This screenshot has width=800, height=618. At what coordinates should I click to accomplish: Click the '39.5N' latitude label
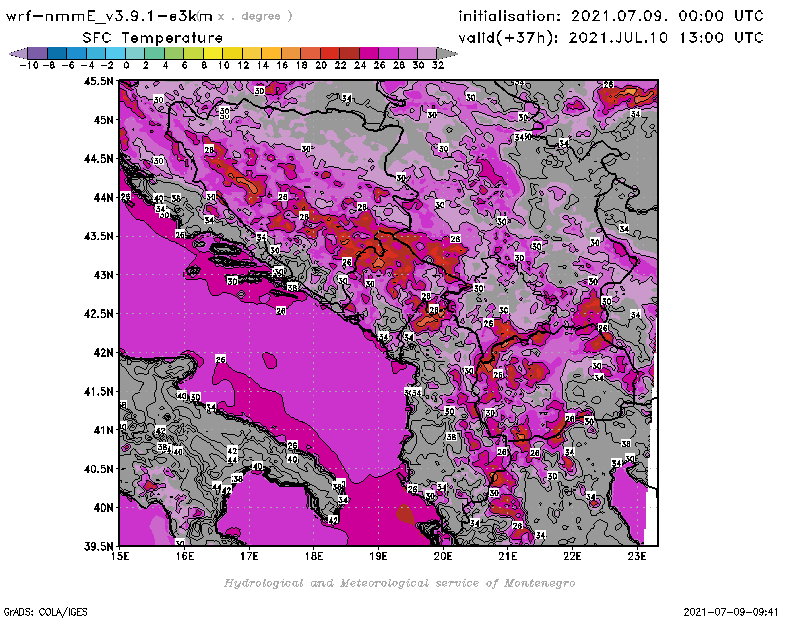[98, 547]
